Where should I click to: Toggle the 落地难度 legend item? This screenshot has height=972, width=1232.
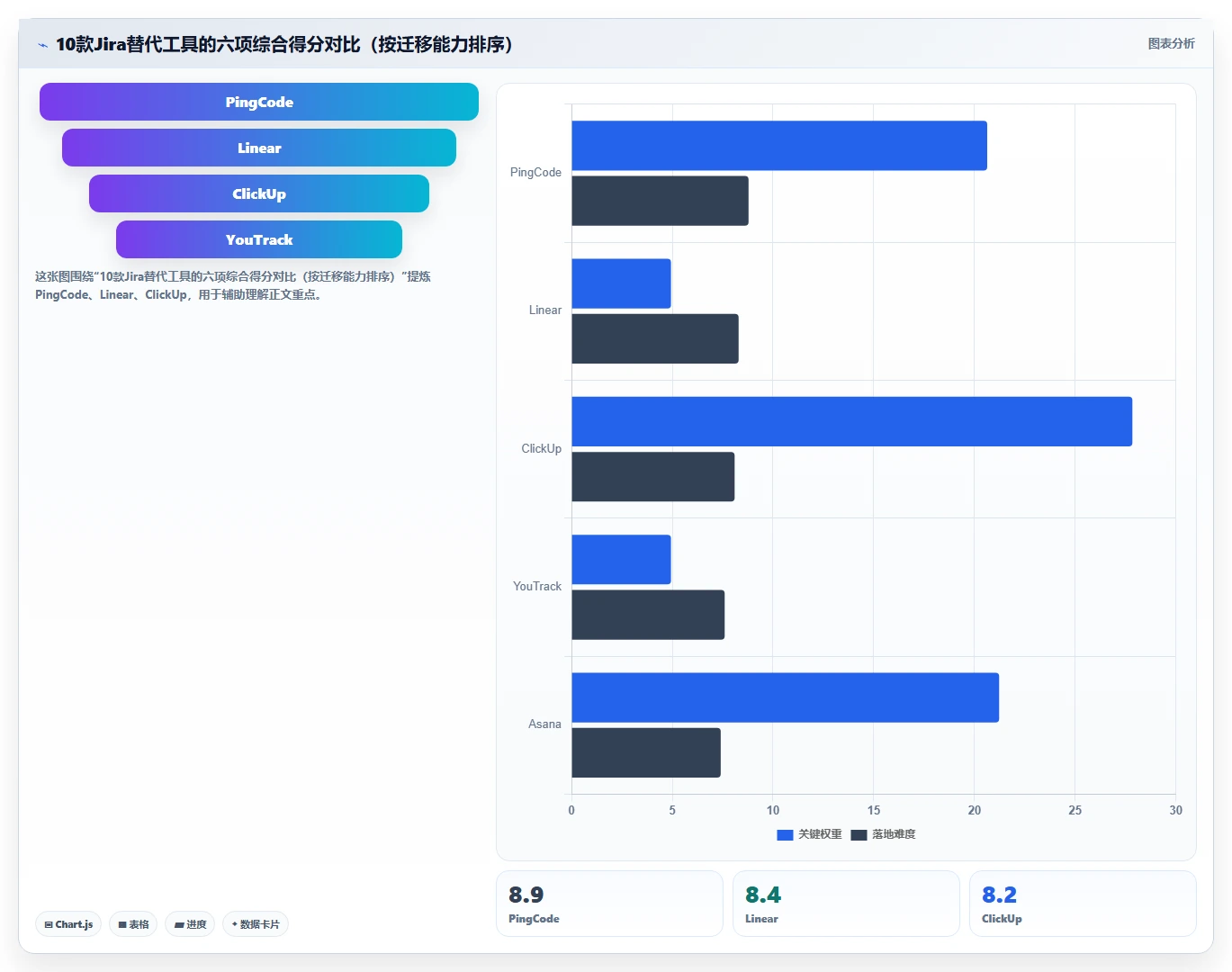click(883, 834)
